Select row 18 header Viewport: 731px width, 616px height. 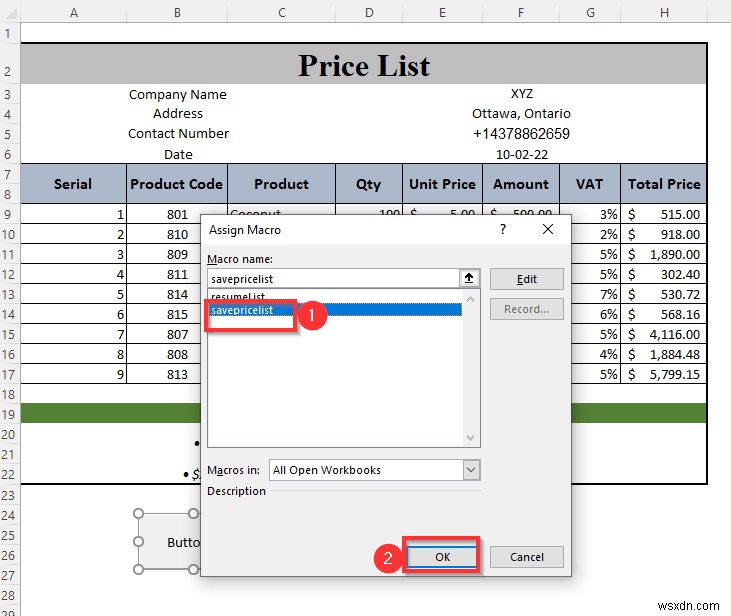[x=10, y=394]
